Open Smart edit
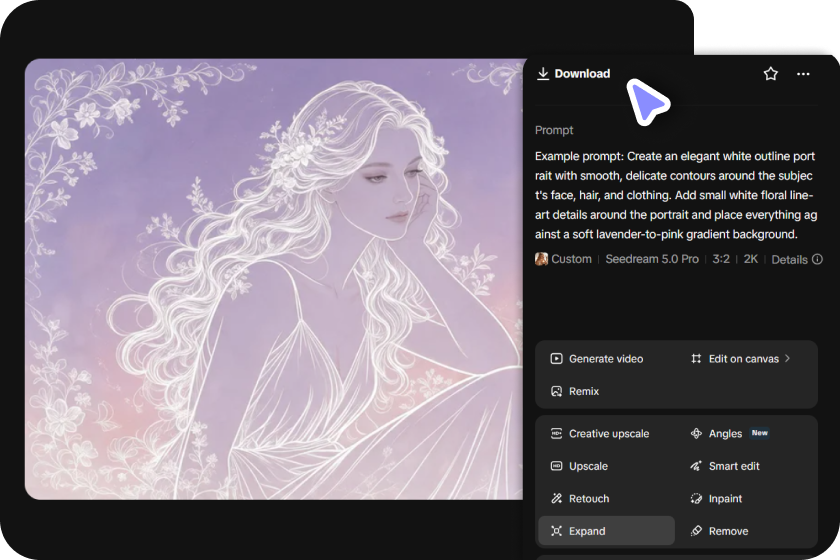This screenshot has height=560, width=840. 725,466
